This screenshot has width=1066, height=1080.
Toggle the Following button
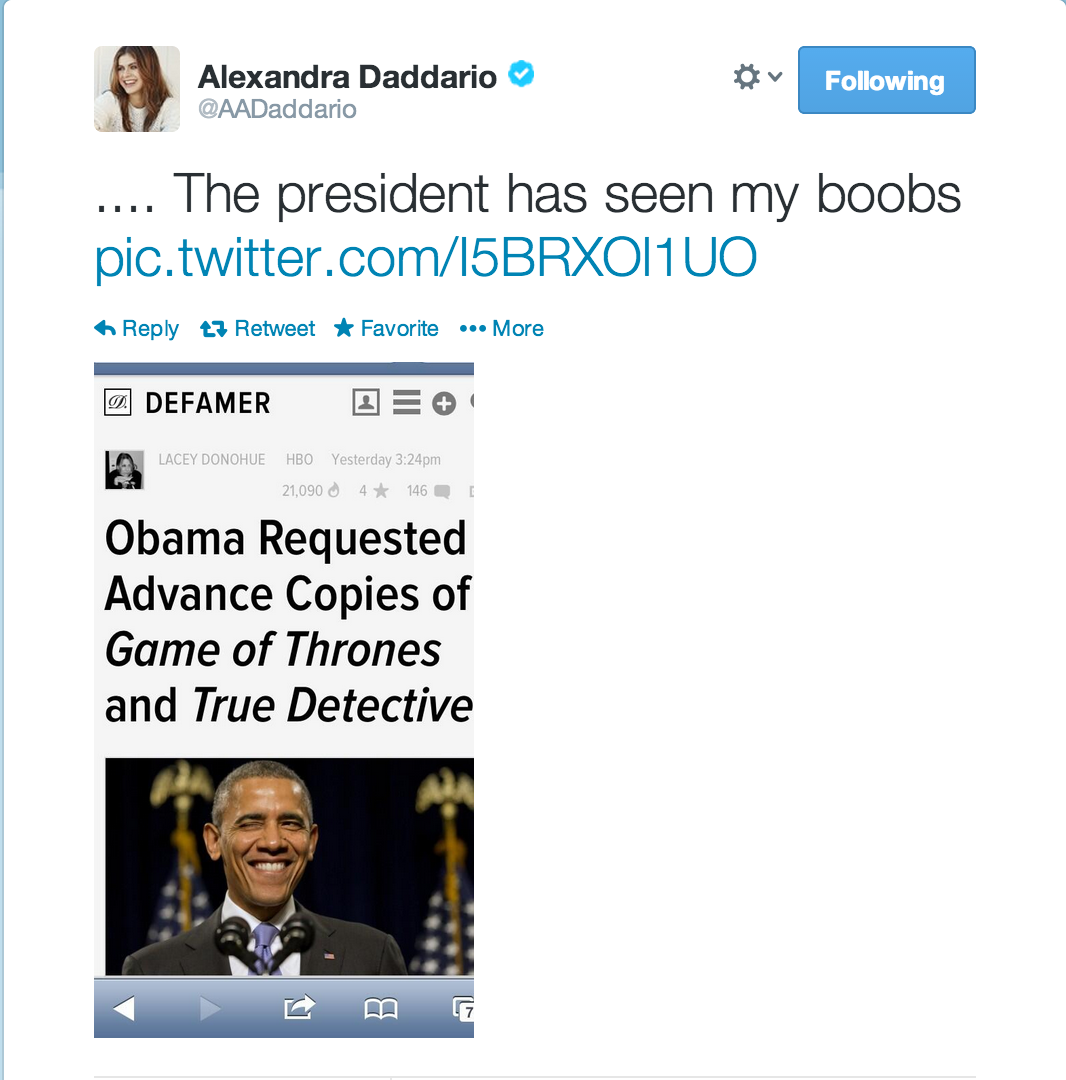tap(886, 80)
